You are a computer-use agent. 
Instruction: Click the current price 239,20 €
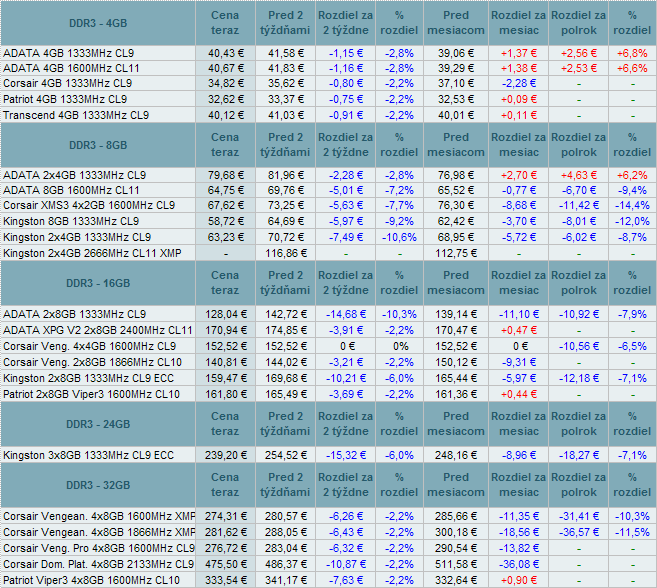[226, 455]
